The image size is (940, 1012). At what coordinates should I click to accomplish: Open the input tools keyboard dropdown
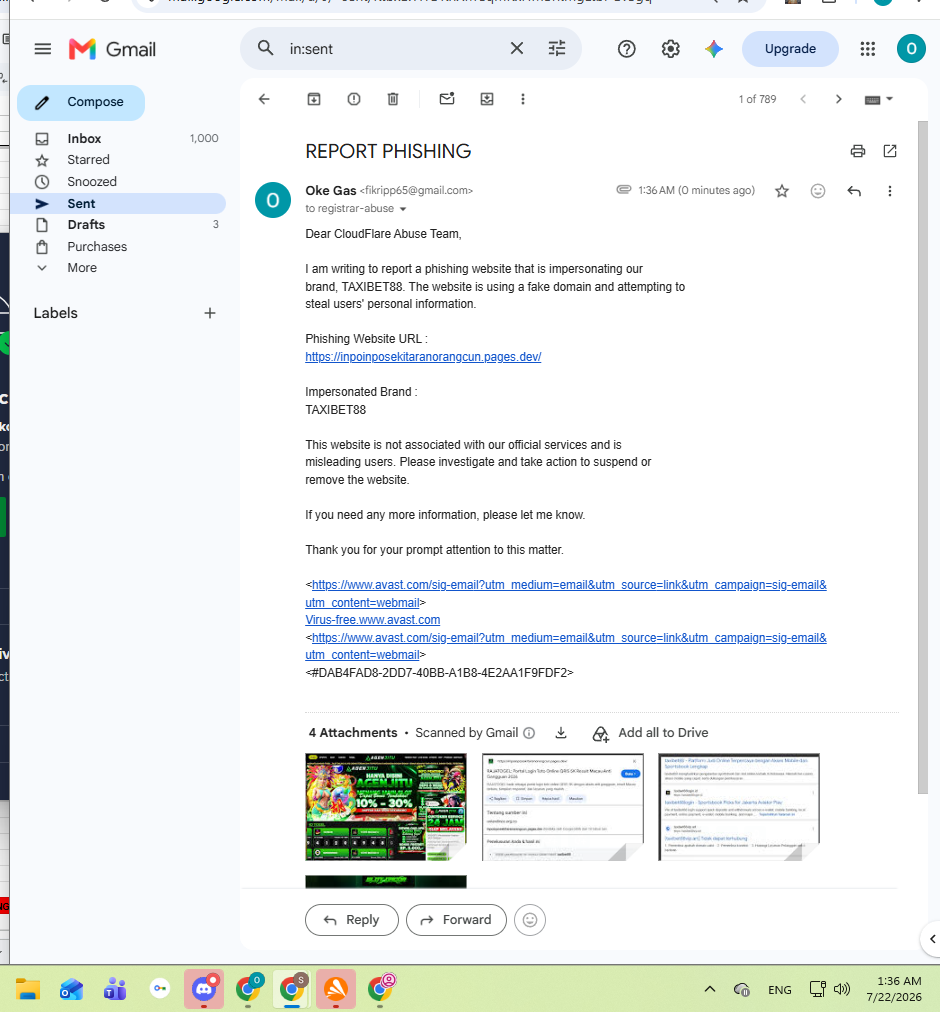pos(879,99)
